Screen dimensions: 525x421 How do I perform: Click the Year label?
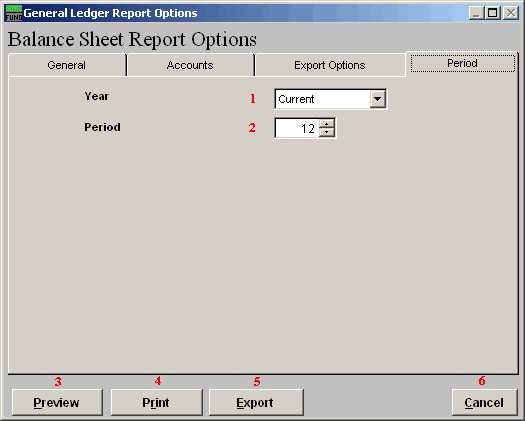(96, 96)
